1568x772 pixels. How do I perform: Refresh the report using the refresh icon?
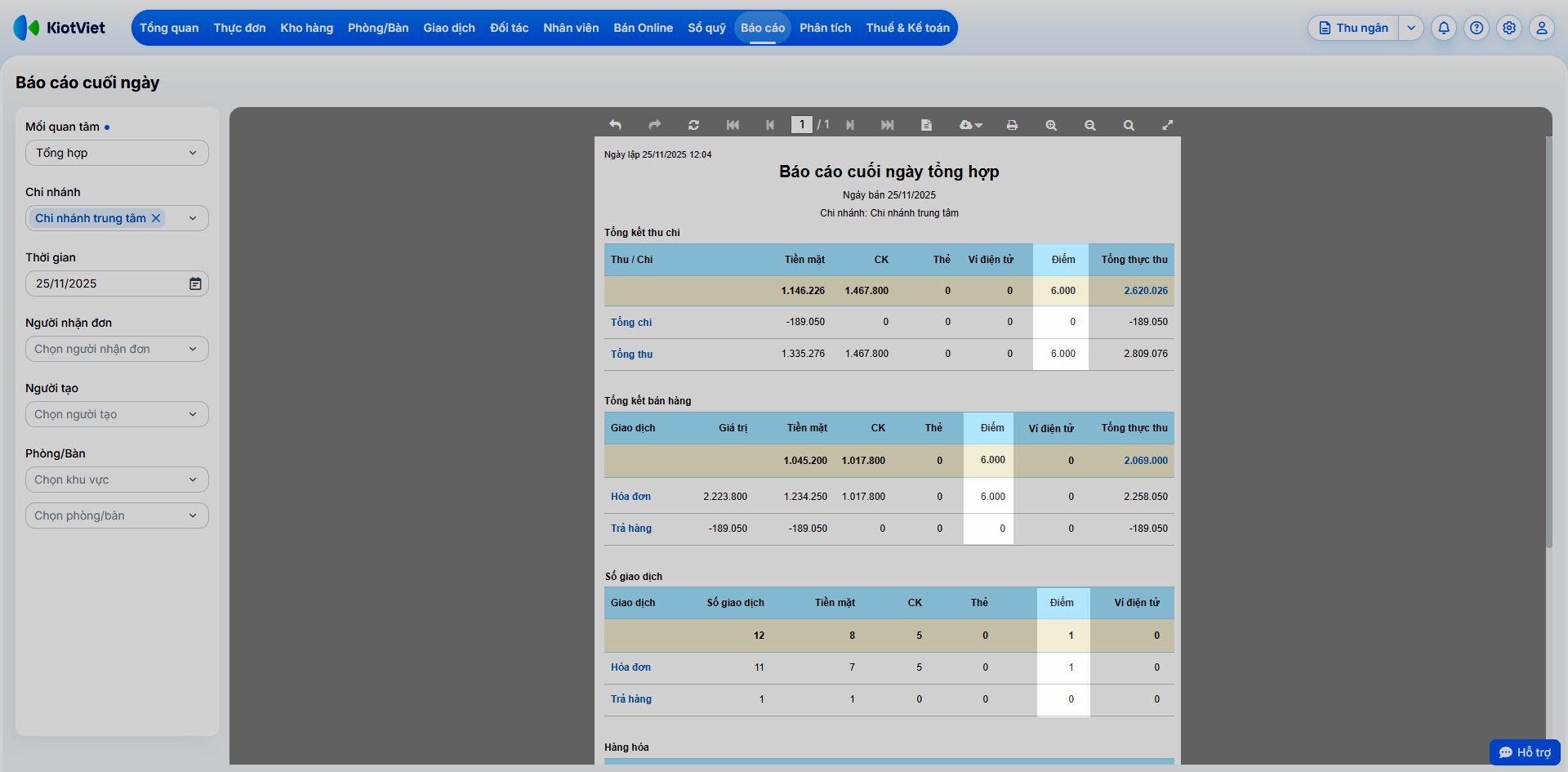click(693, 125)
